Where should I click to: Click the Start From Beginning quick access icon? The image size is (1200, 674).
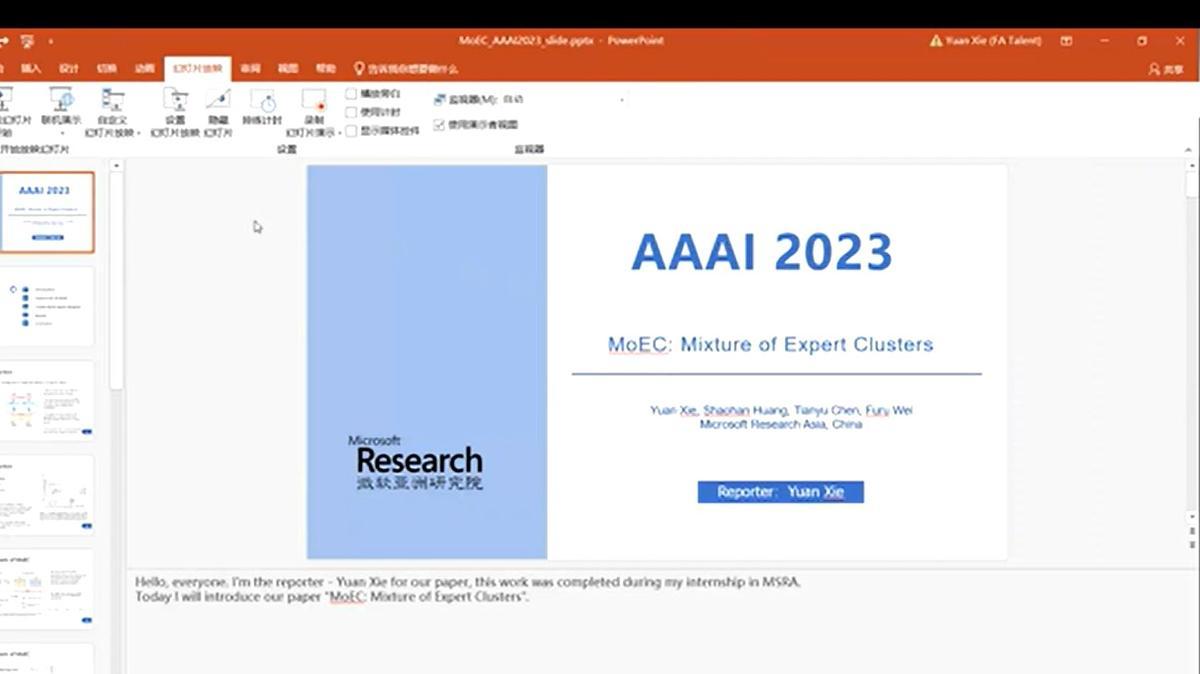(x=26, y=41)
